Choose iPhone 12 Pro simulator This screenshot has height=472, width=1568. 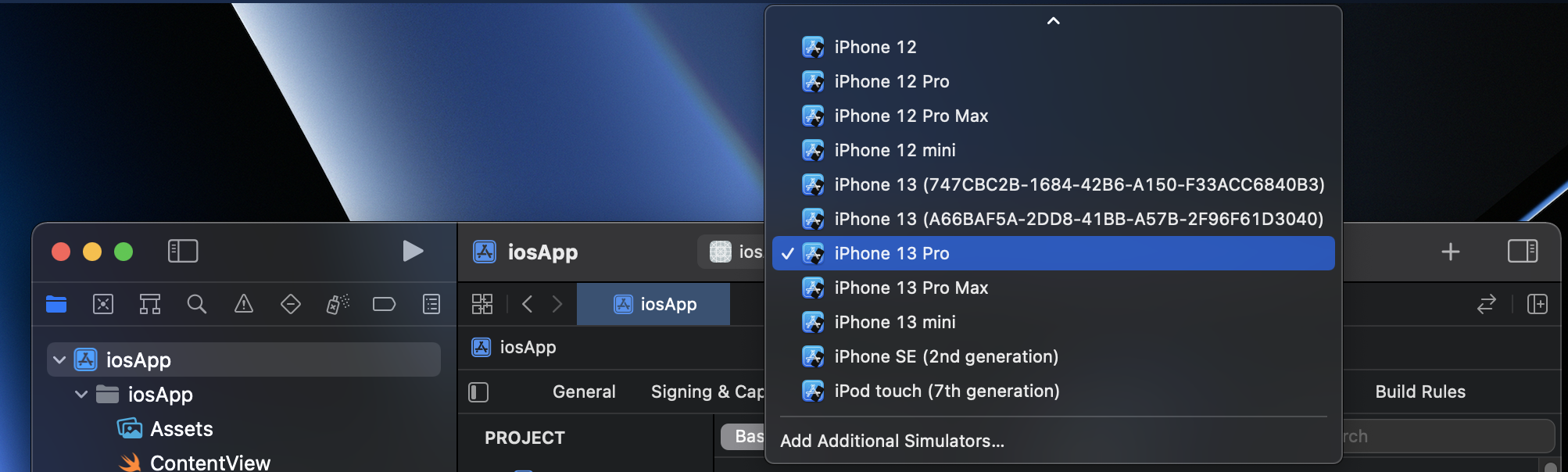[1053, 81]
